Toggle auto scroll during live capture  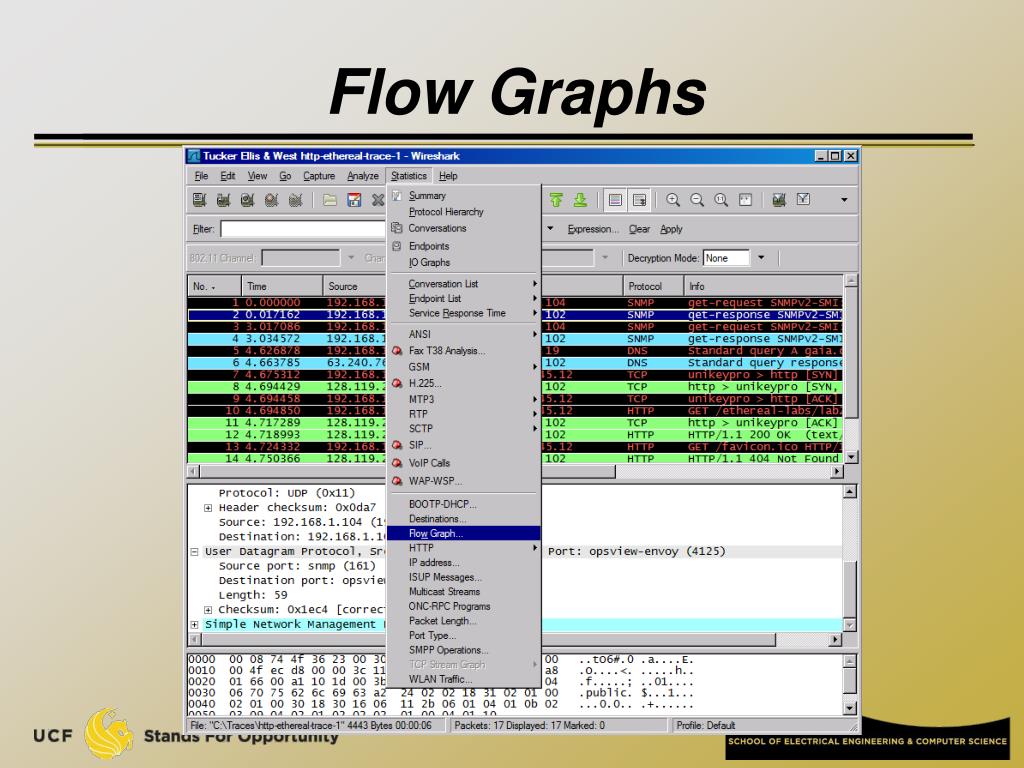(x=639, y=200)
